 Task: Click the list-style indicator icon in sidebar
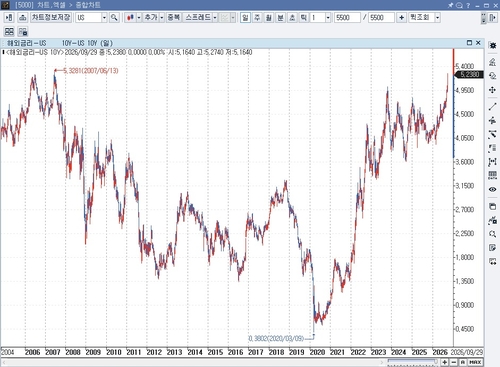point(492,148)
